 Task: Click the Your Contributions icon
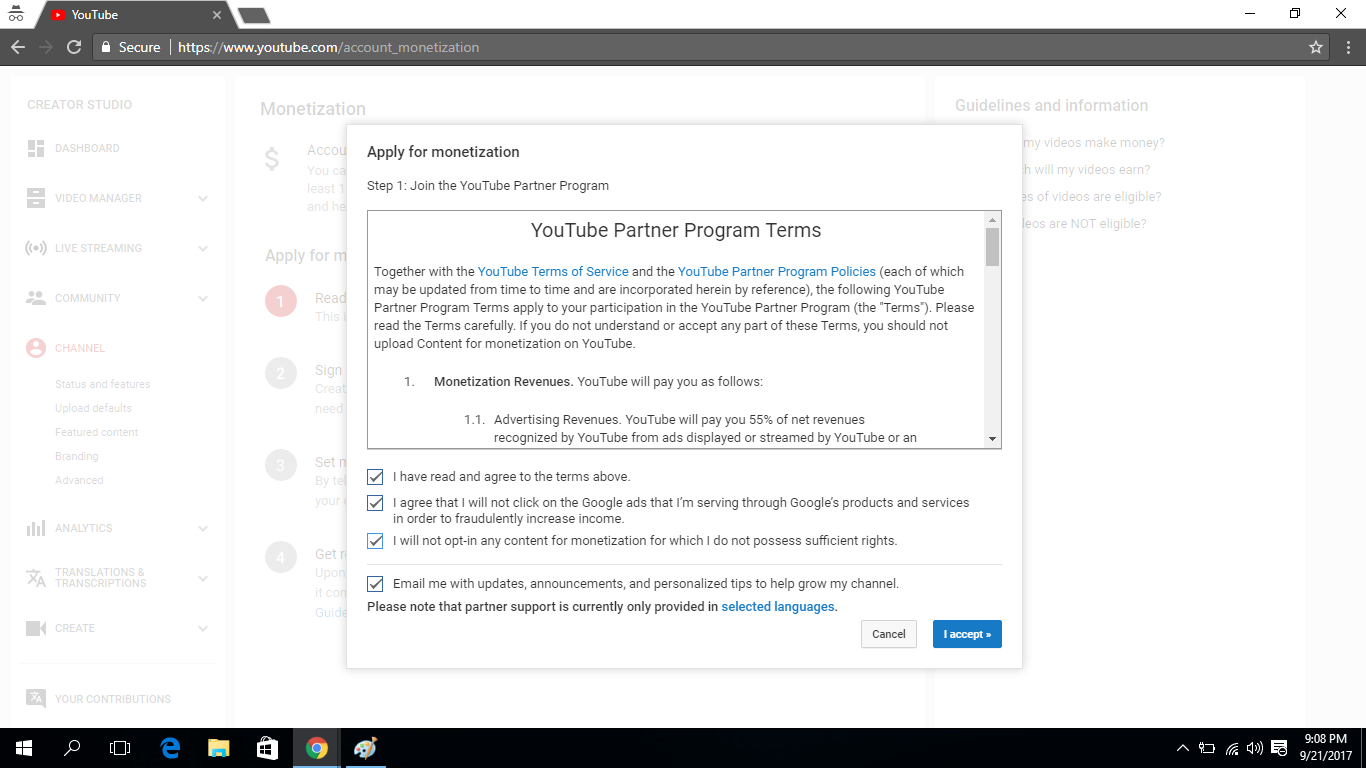[36, 699]
